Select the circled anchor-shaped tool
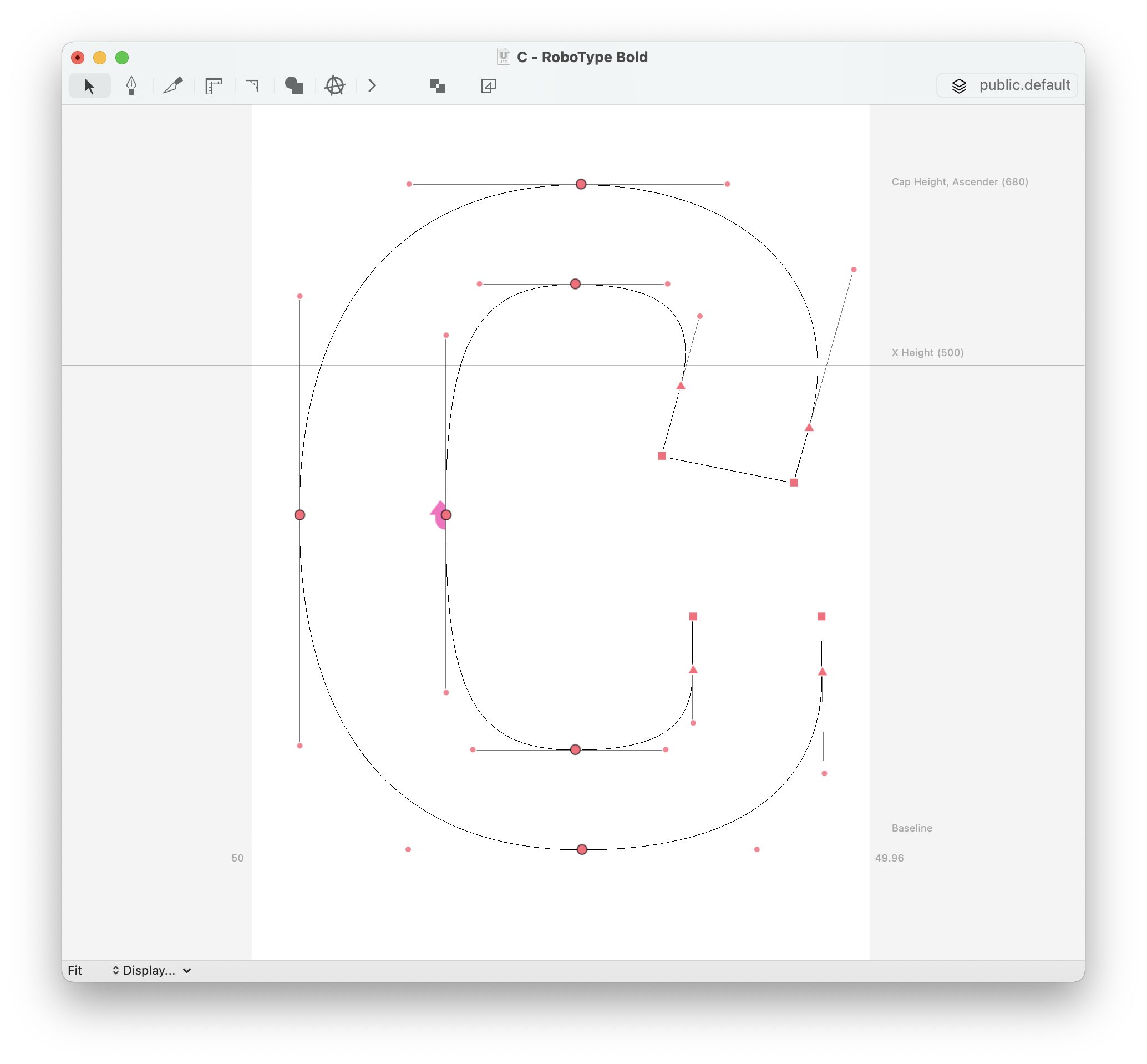1147x1064 pixels. pos(335,86)
